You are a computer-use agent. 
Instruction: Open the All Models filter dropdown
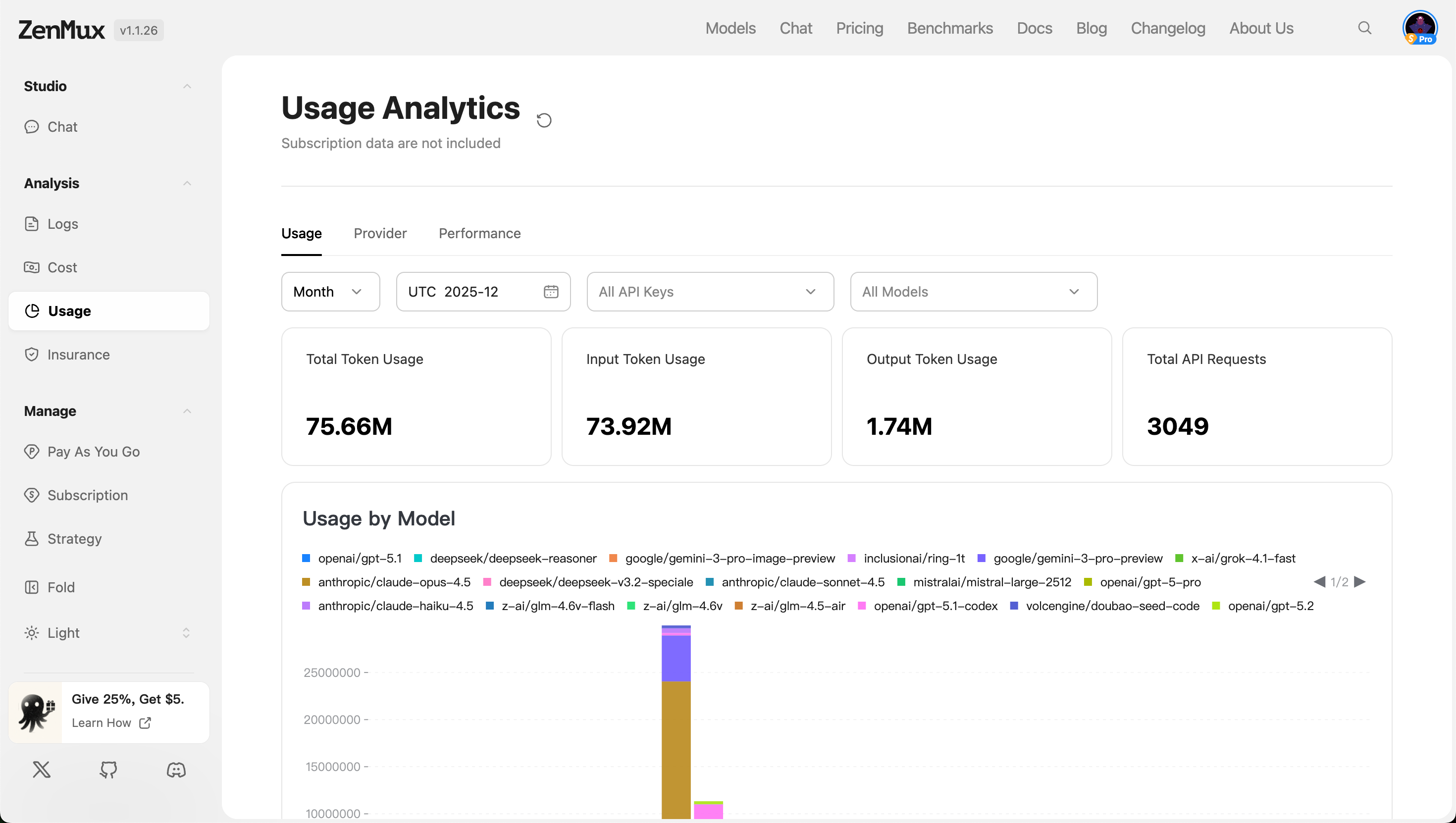coord(973,292)
